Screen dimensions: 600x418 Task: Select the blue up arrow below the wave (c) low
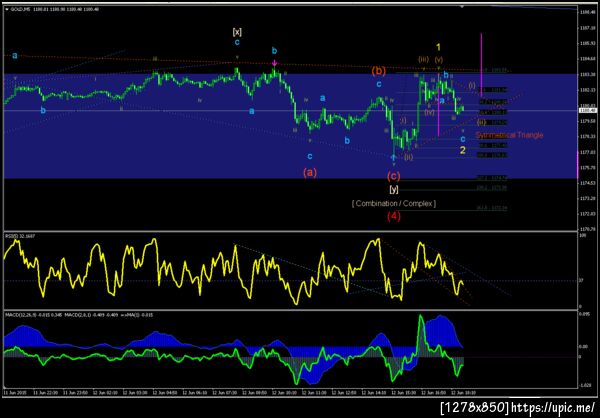coord(393,157)
